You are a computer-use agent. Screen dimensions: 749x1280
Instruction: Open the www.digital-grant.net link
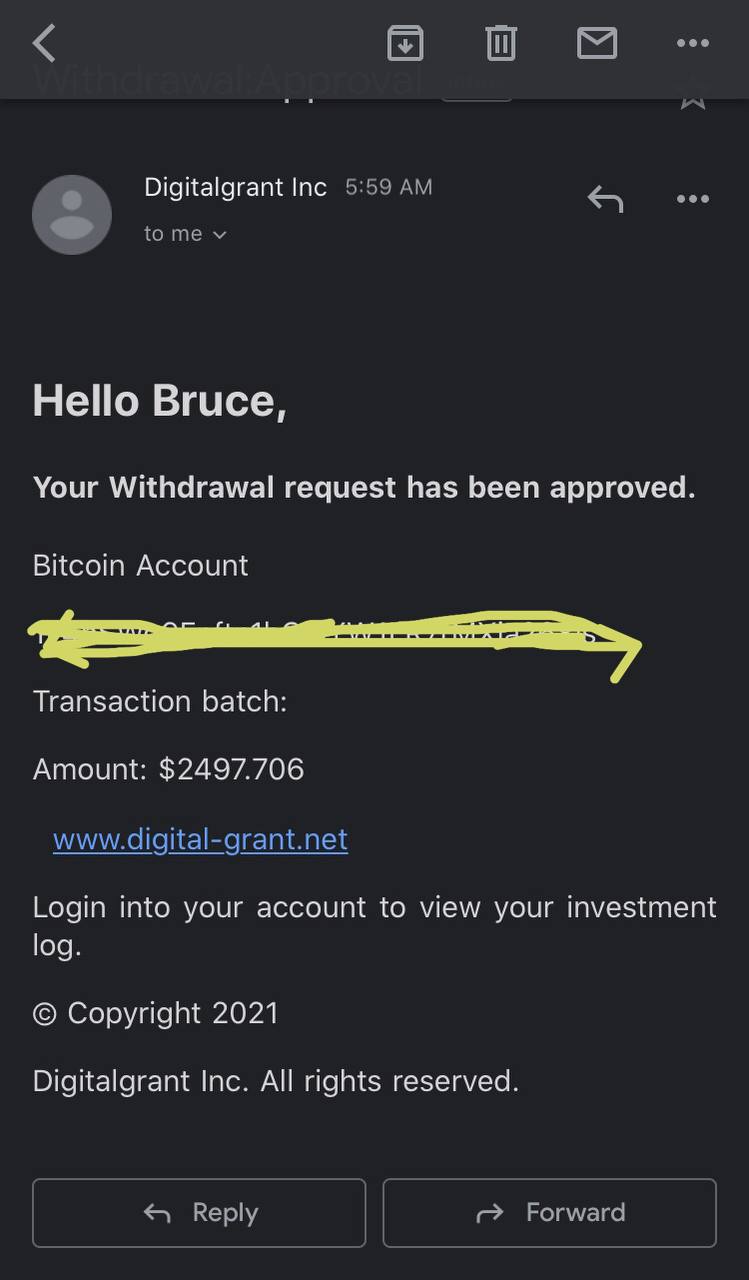200,839
